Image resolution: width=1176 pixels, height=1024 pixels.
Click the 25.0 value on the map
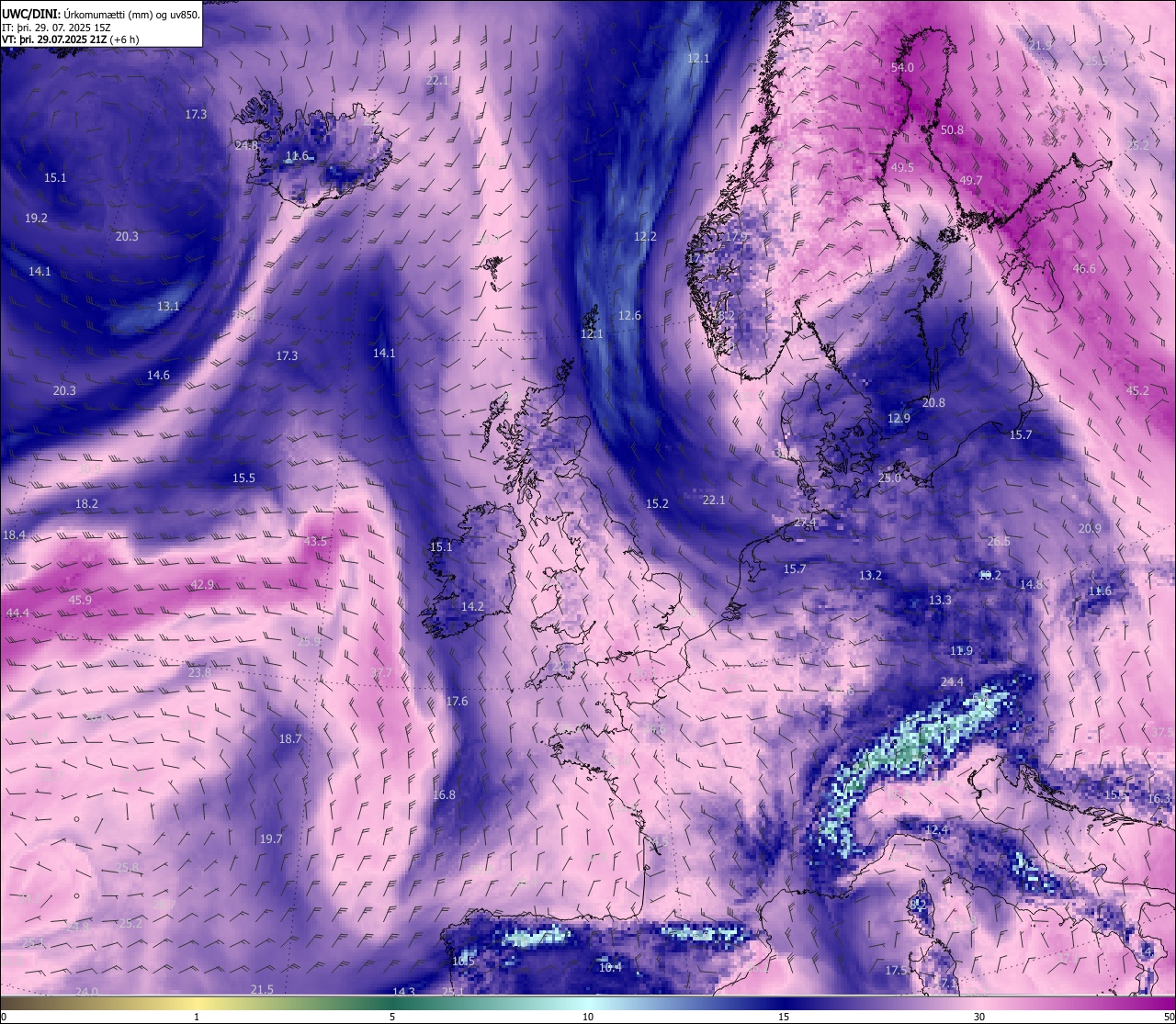(x=889, y=478)
